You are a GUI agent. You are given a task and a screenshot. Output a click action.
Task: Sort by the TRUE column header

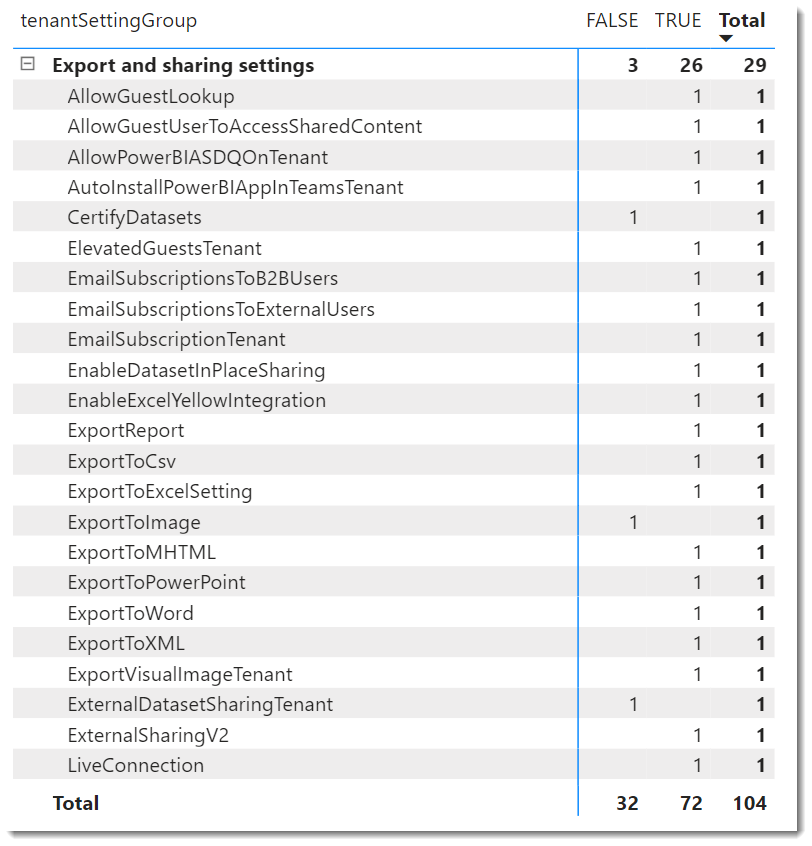pos(678,21)
